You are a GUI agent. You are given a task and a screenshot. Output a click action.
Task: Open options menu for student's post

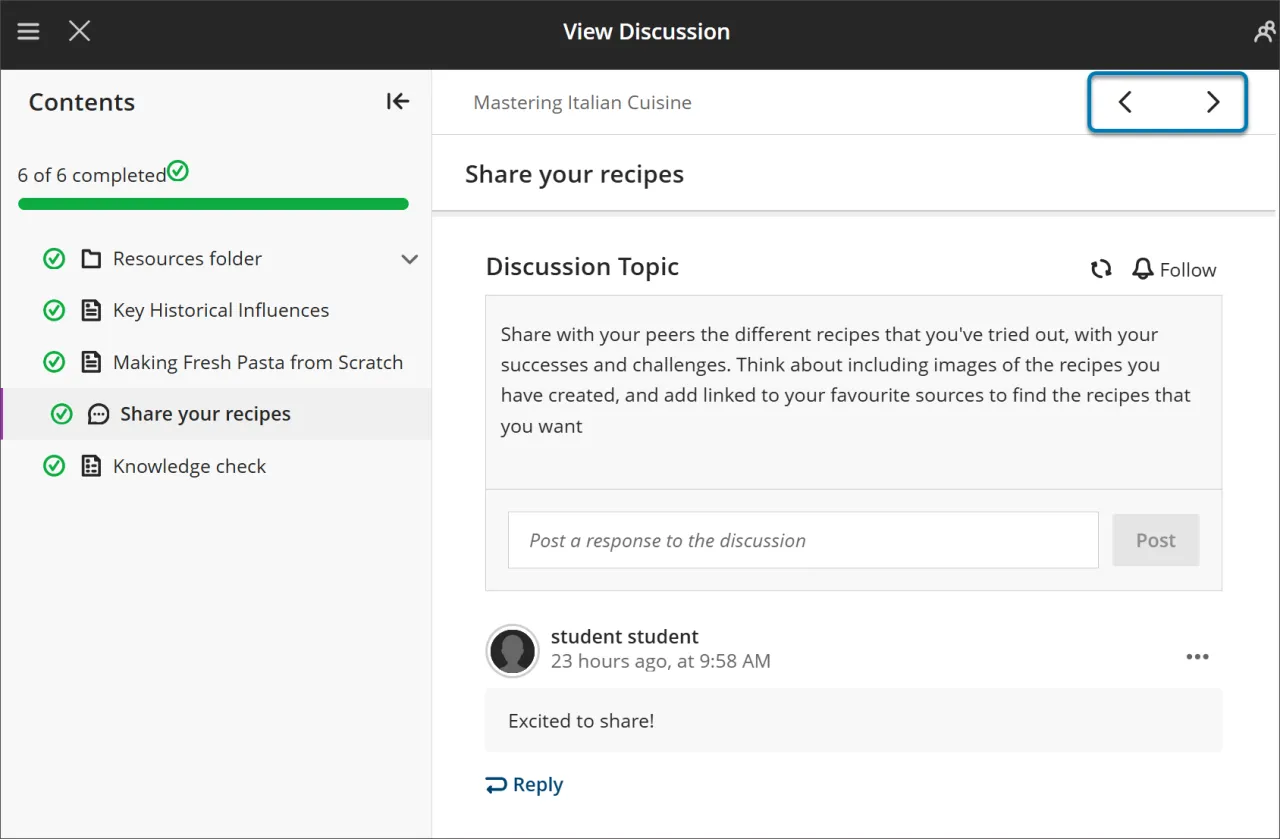coord(1197,656)
